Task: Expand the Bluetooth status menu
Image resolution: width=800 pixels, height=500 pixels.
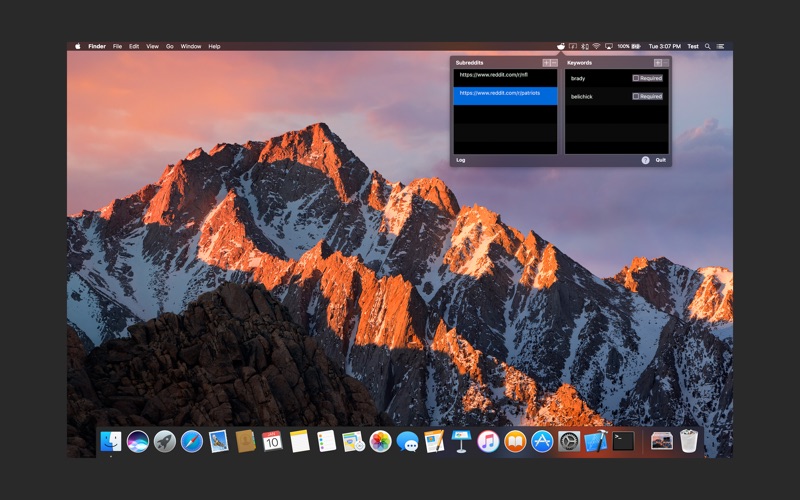Action: pyautogui.click(x=584, y=46)
